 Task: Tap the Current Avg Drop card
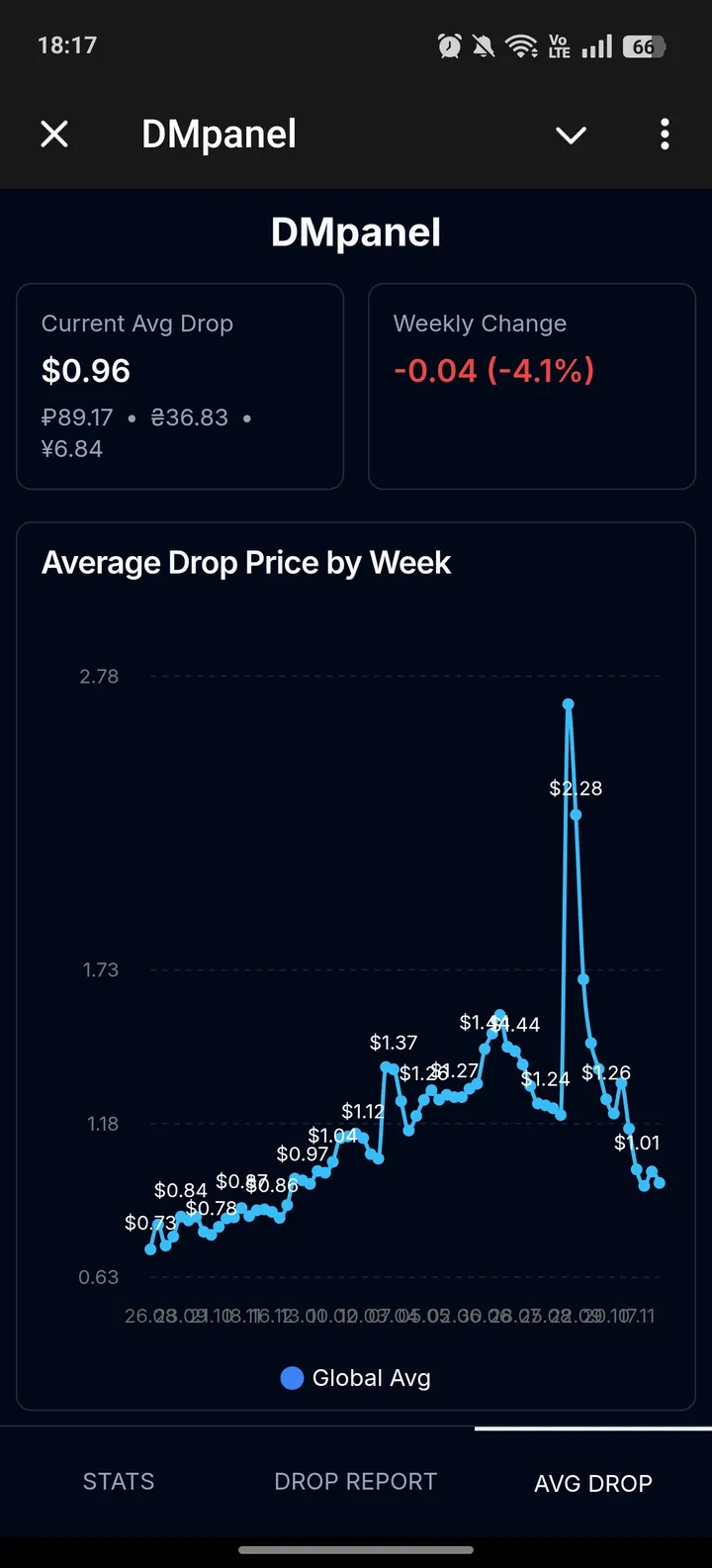pyautogui.click(x=180, y=386)
